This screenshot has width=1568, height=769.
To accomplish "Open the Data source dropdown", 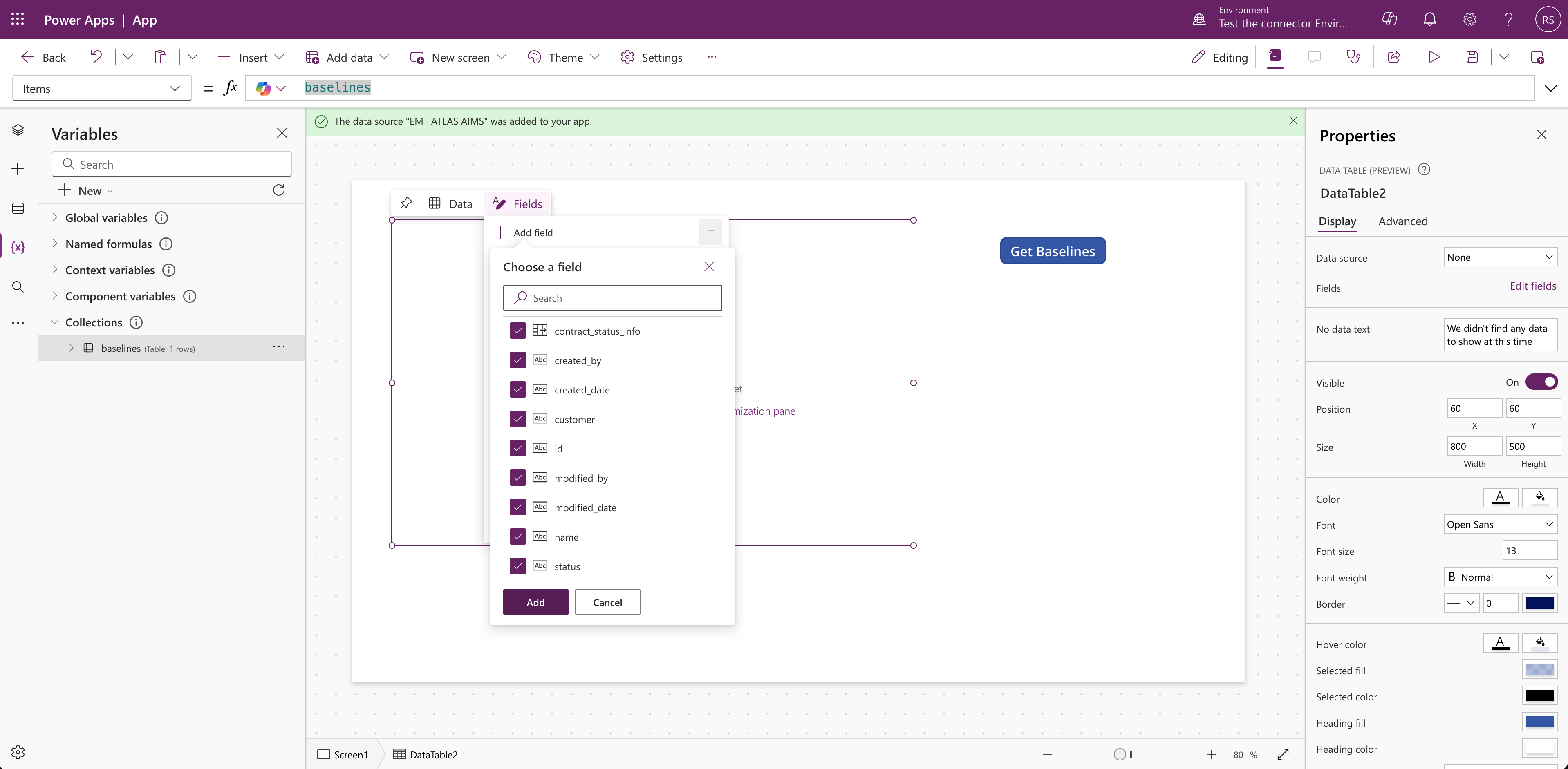I will pos(1500,257).
